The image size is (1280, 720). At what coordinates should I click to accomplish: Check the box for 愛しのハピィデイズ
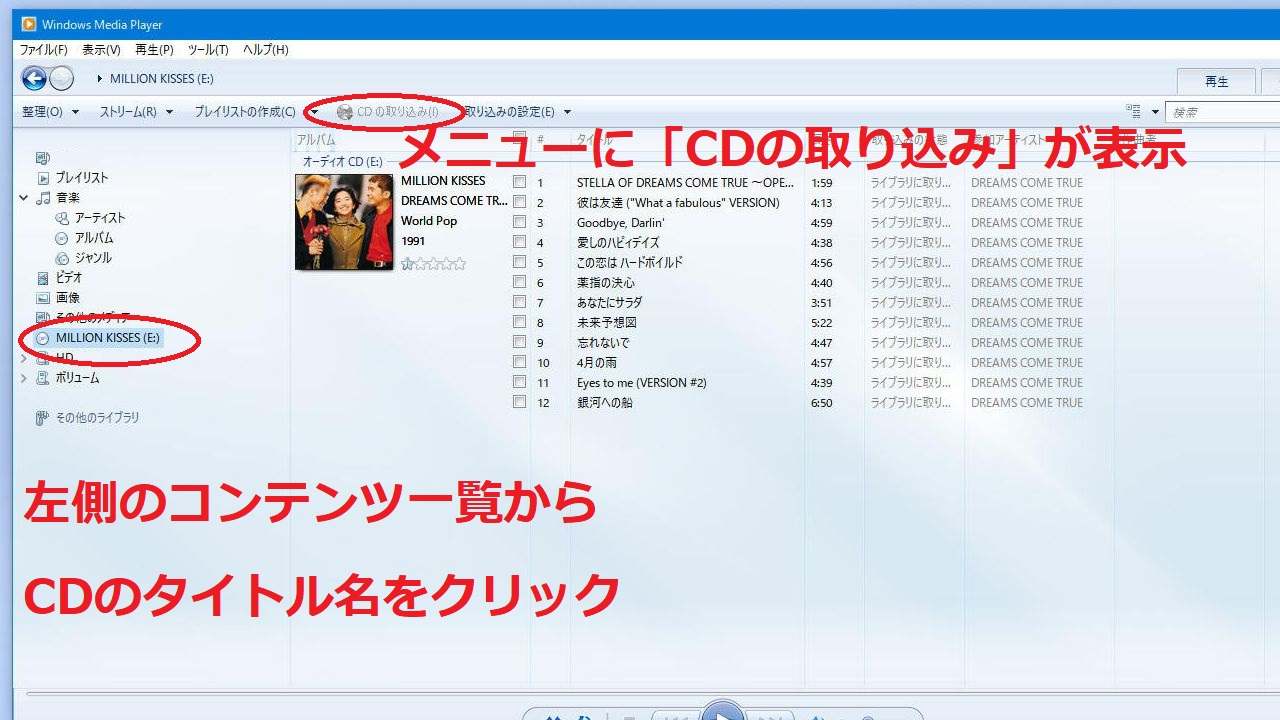click(x=519, y=242)
